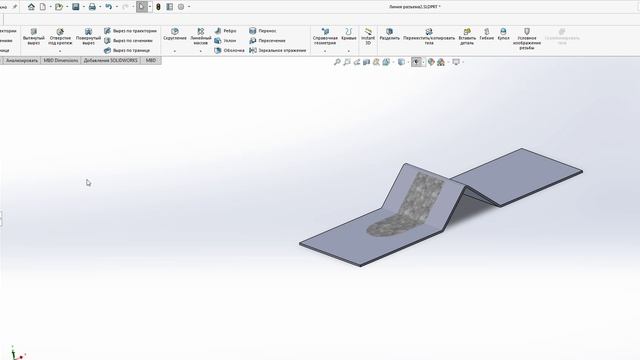Click the Edit Appearance color sphere icon
Image resolution: width=640 pixels, height=360 pixels.
coord(431,62)
